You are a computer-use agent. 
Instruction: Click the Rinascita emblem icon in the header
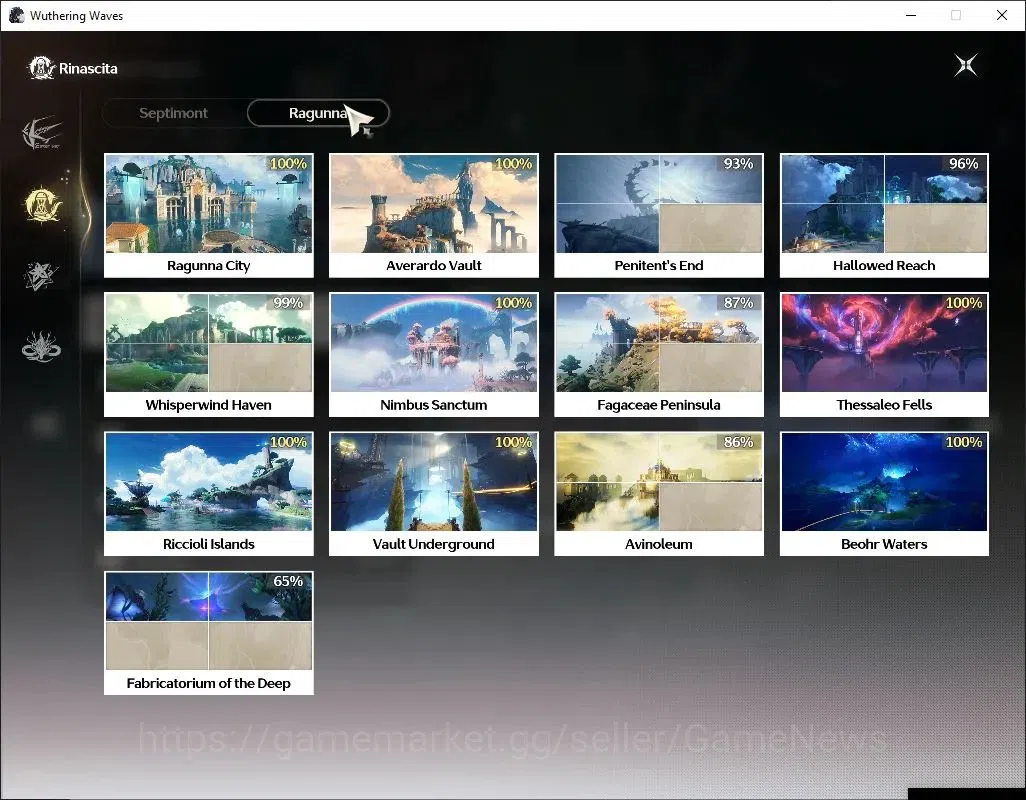tap(41, 68)
